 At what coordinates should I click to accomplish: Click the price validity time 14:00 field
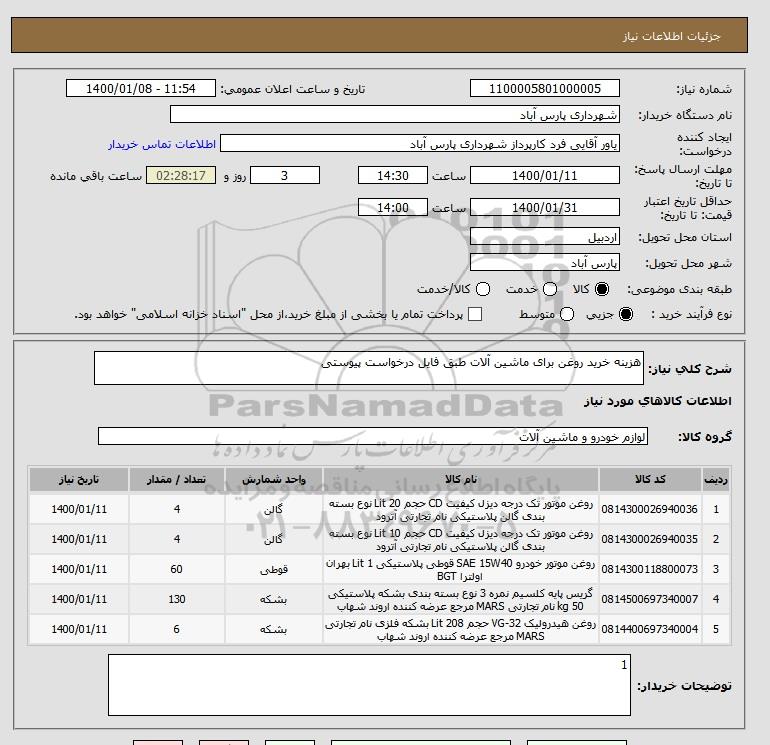tap(392, 207)
